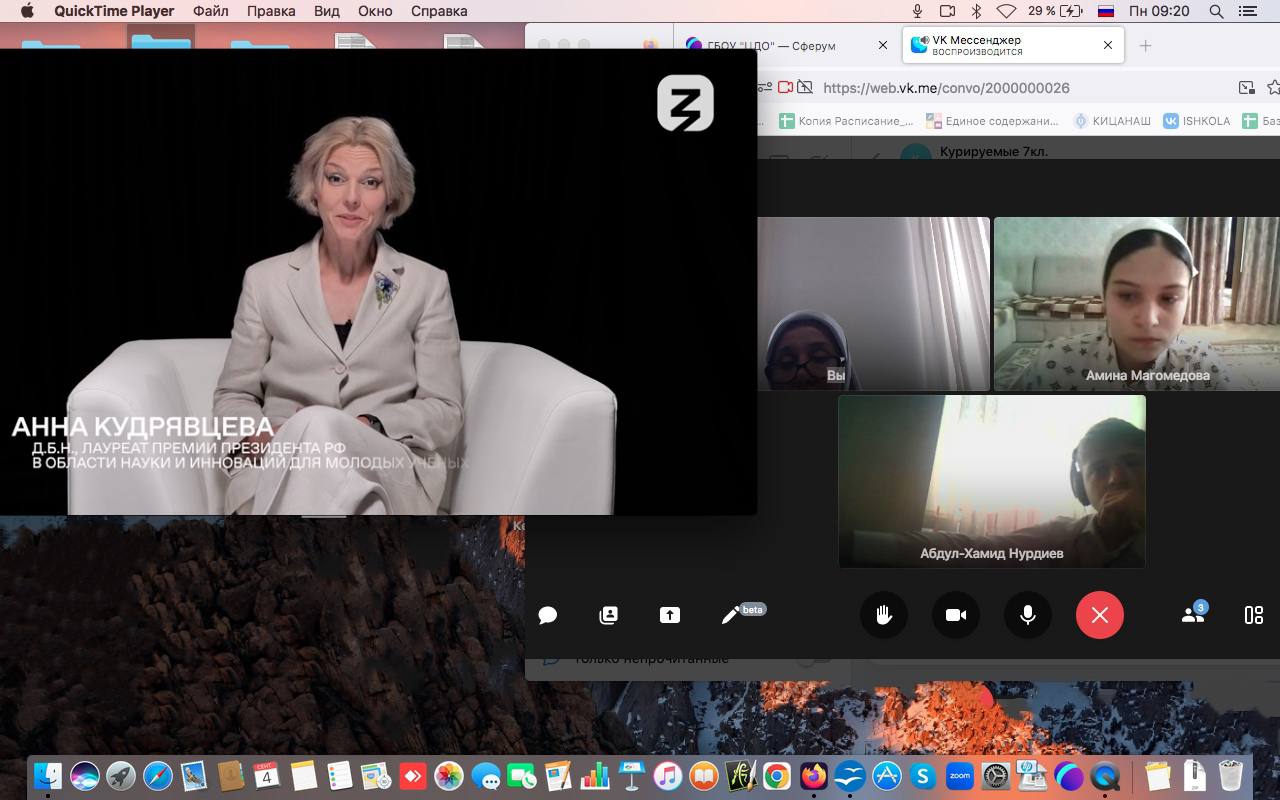
Task: Click the share screen upload icon
Action: [x=669, y=615]
